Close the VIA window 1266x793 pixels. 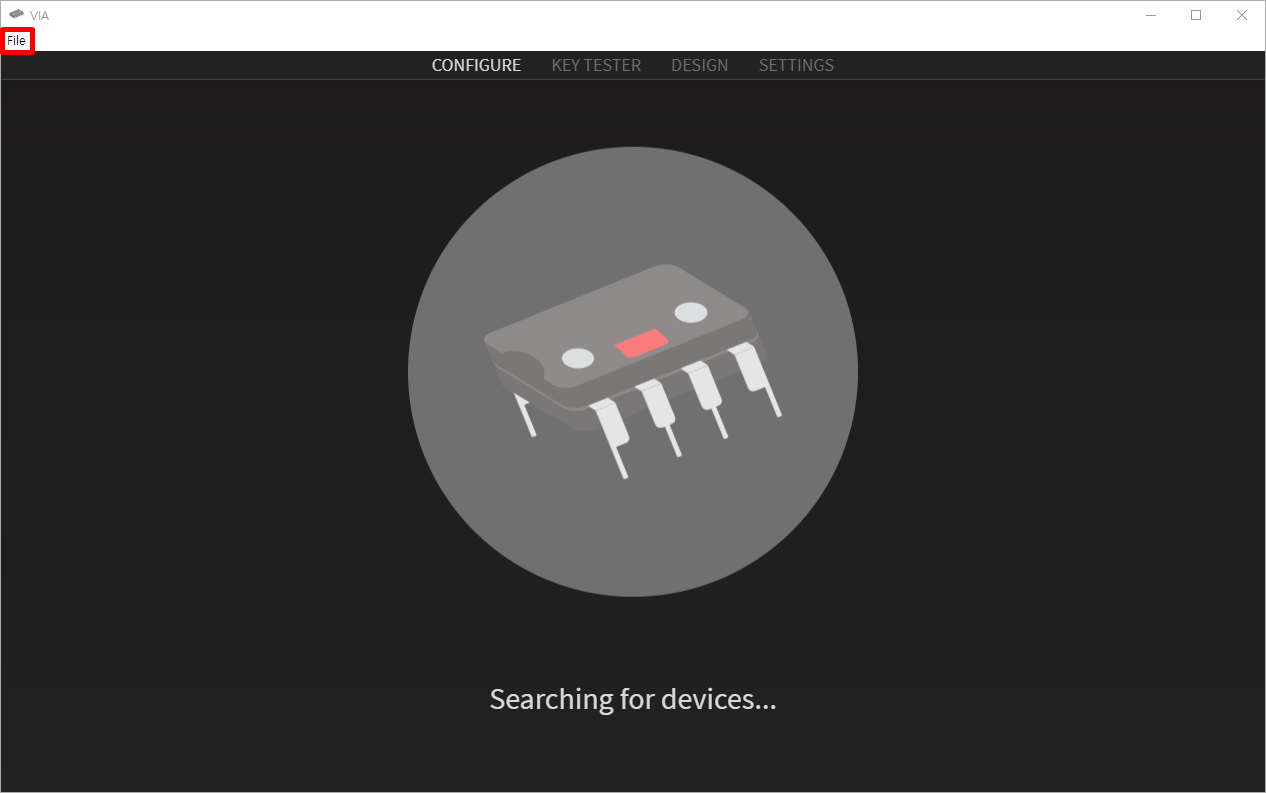point(1242,15)
